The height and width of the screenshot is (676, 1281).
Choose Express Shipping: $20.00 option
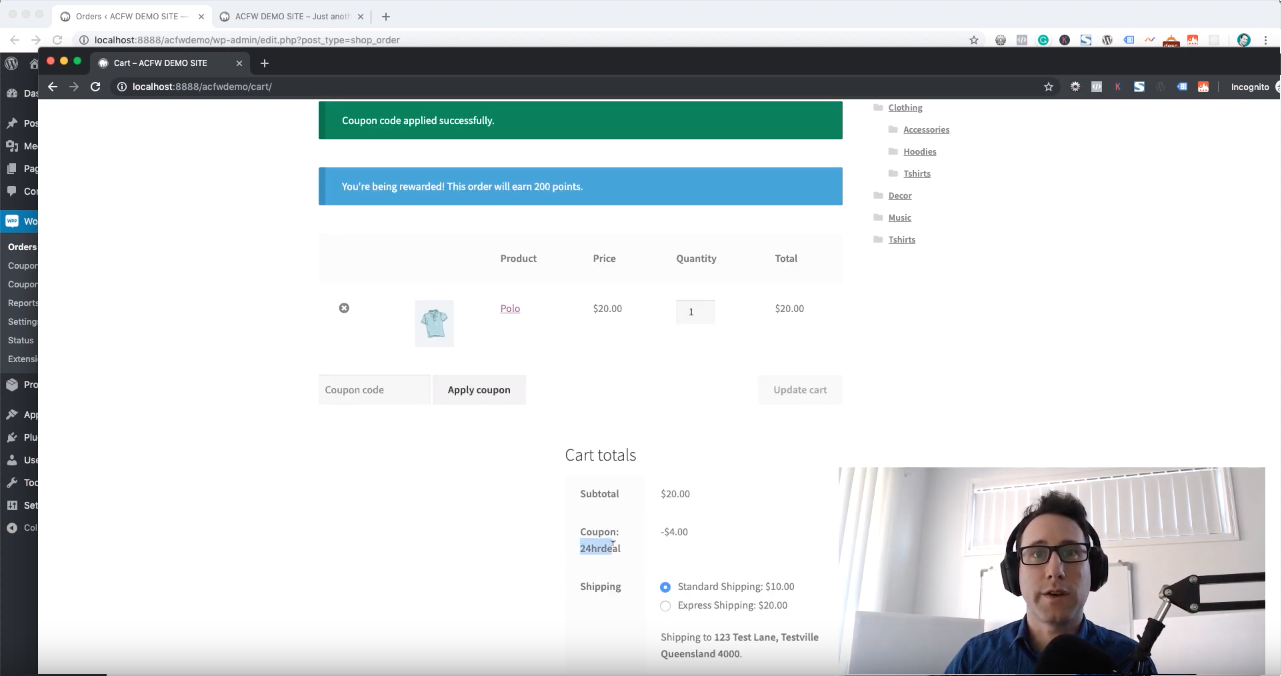666,606
